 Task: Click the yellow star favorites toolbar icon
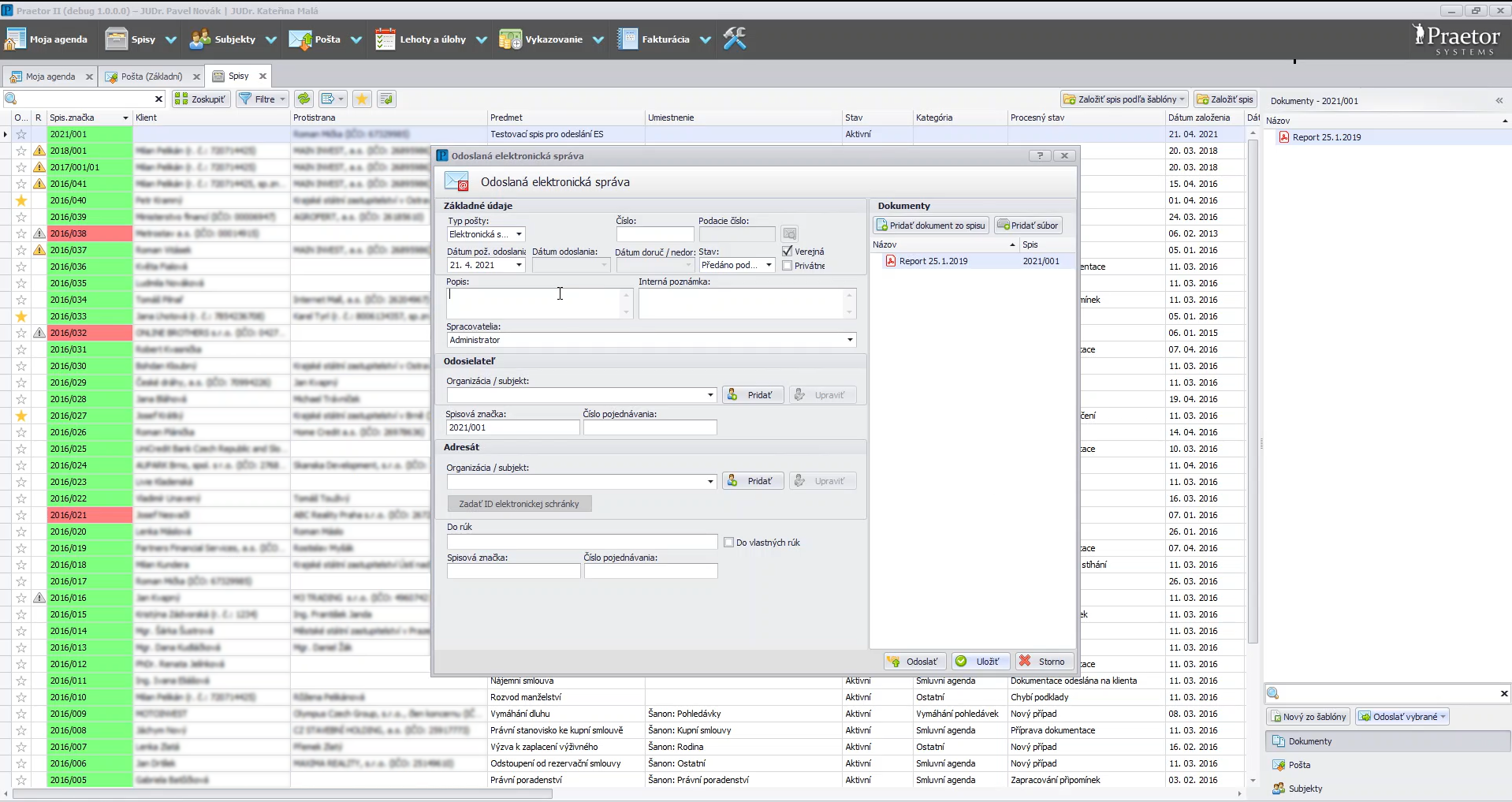point(362,99)
